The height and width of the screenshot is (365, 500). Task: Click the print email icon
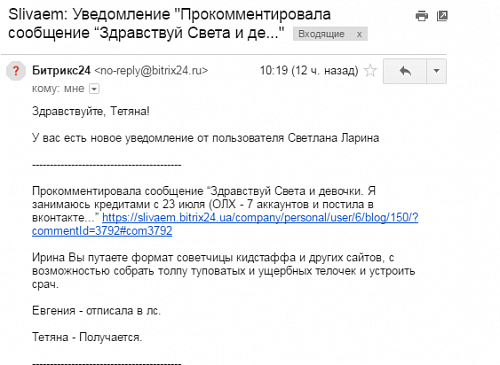422,16
